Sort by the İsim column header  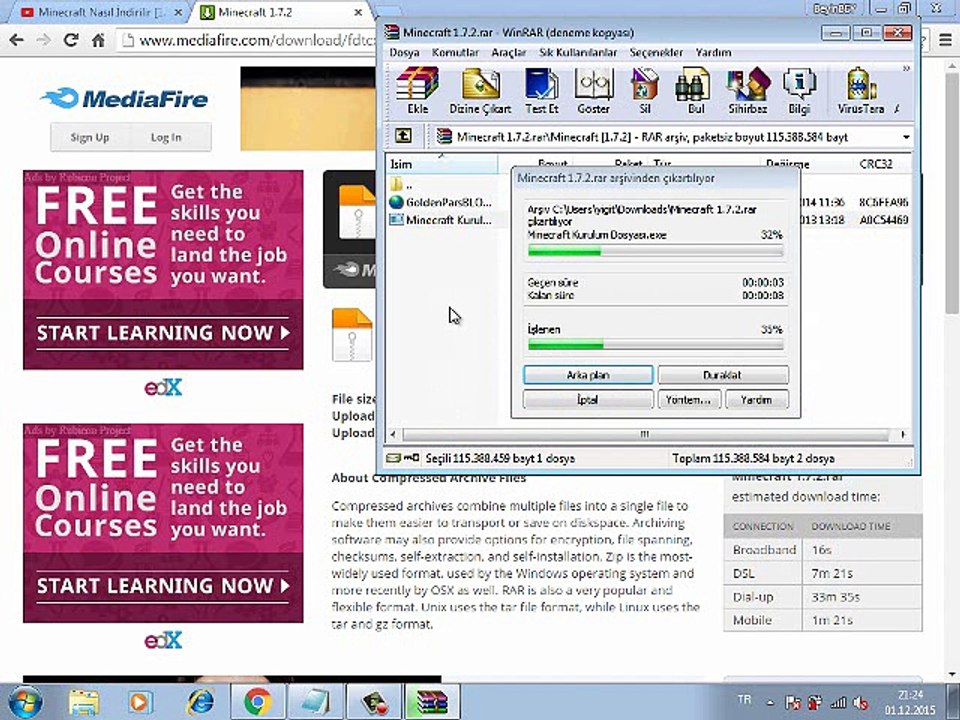(x=442, y=164)
